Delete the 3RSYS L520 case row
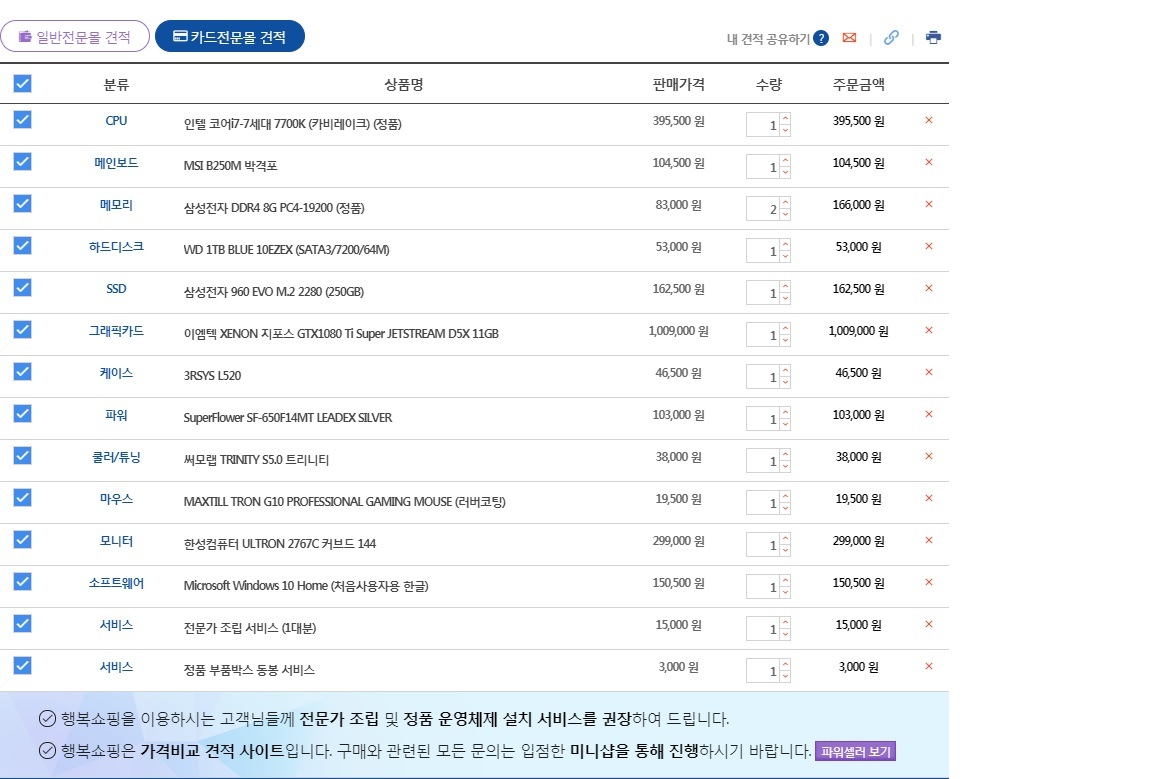Viewport: 1152px width, 779px height. click(x=929, y=372)
